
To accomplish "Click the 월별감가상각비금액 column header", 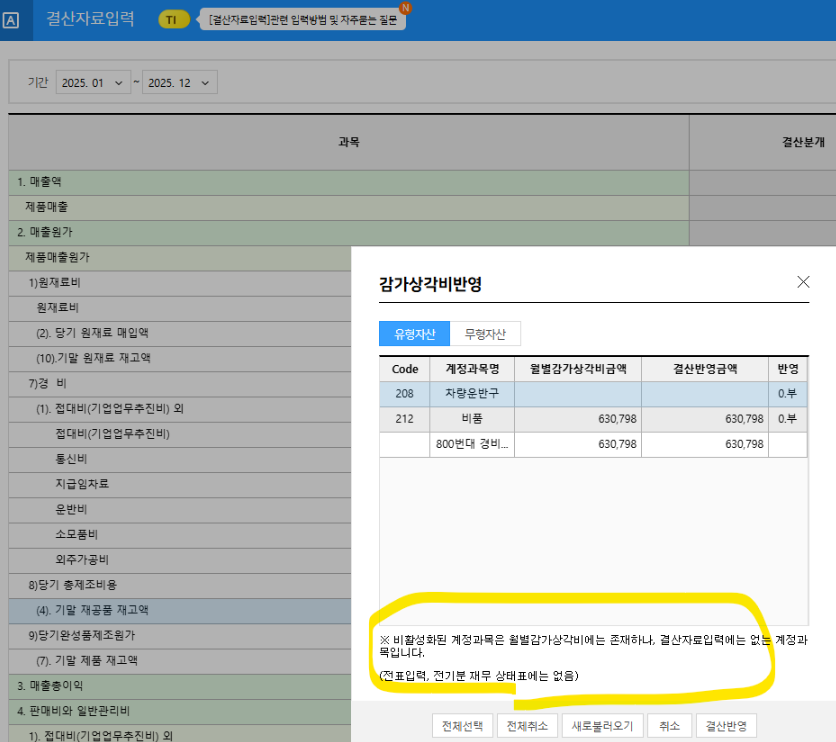I will 577,368.
